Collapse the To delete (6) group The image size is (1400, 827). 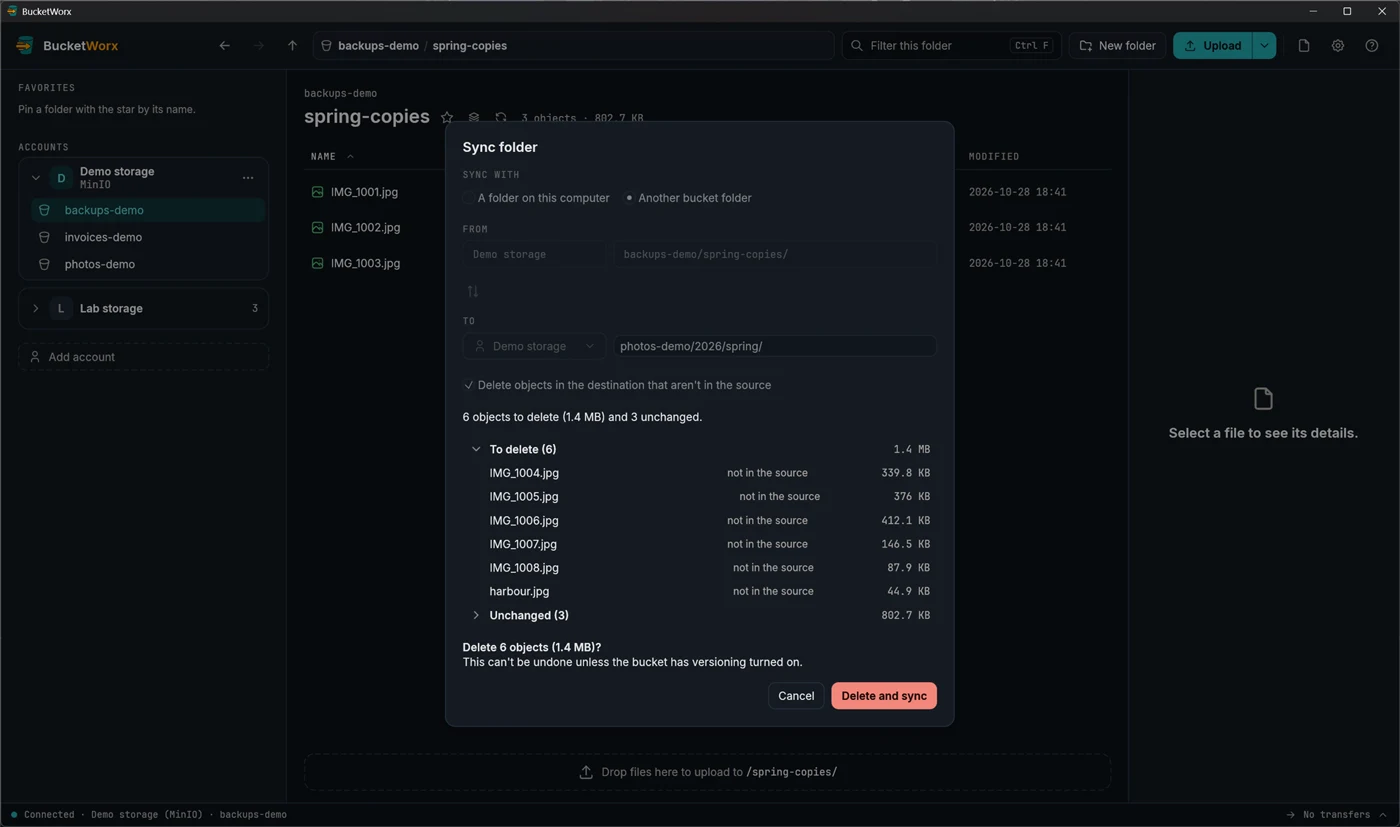pos(476,449)
